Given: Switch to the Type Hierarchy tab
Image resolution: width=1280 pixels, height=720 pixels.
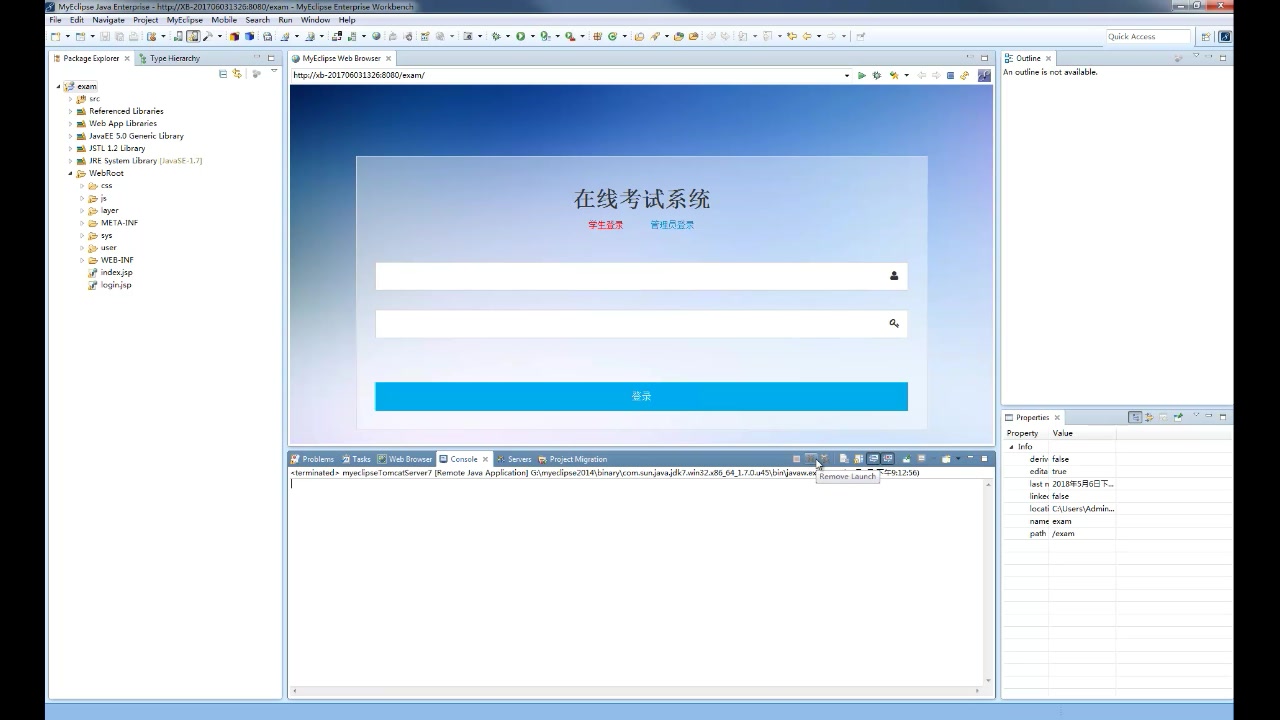Looking at the screenshot, I should (169, 58).
